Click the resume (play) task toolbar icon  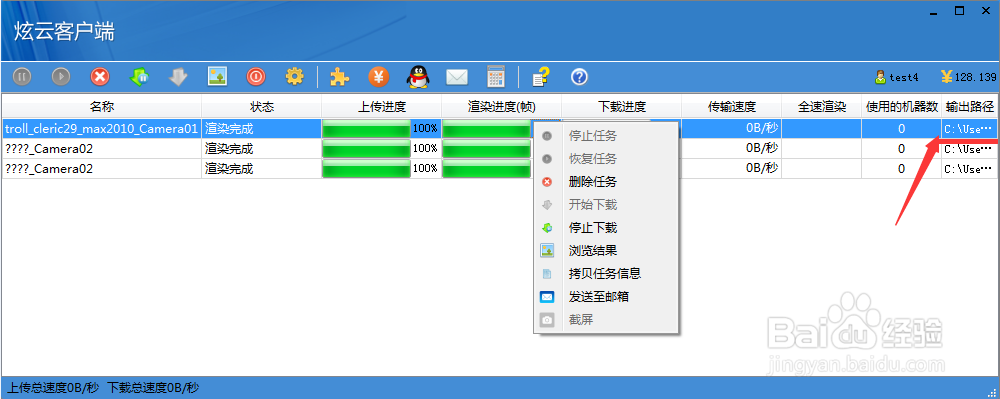click(61, 77)
